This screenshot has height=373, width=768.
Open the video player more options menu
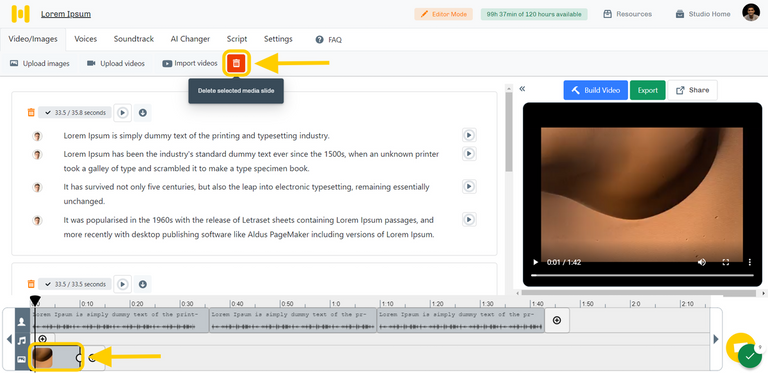[x=750, y=262]
